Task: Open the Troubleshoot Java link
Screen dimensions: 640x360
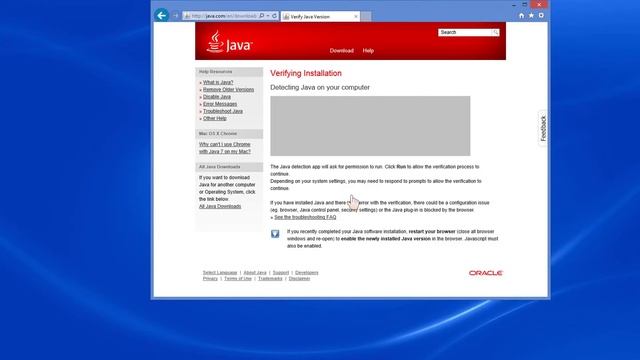Action: click(223, 111)
